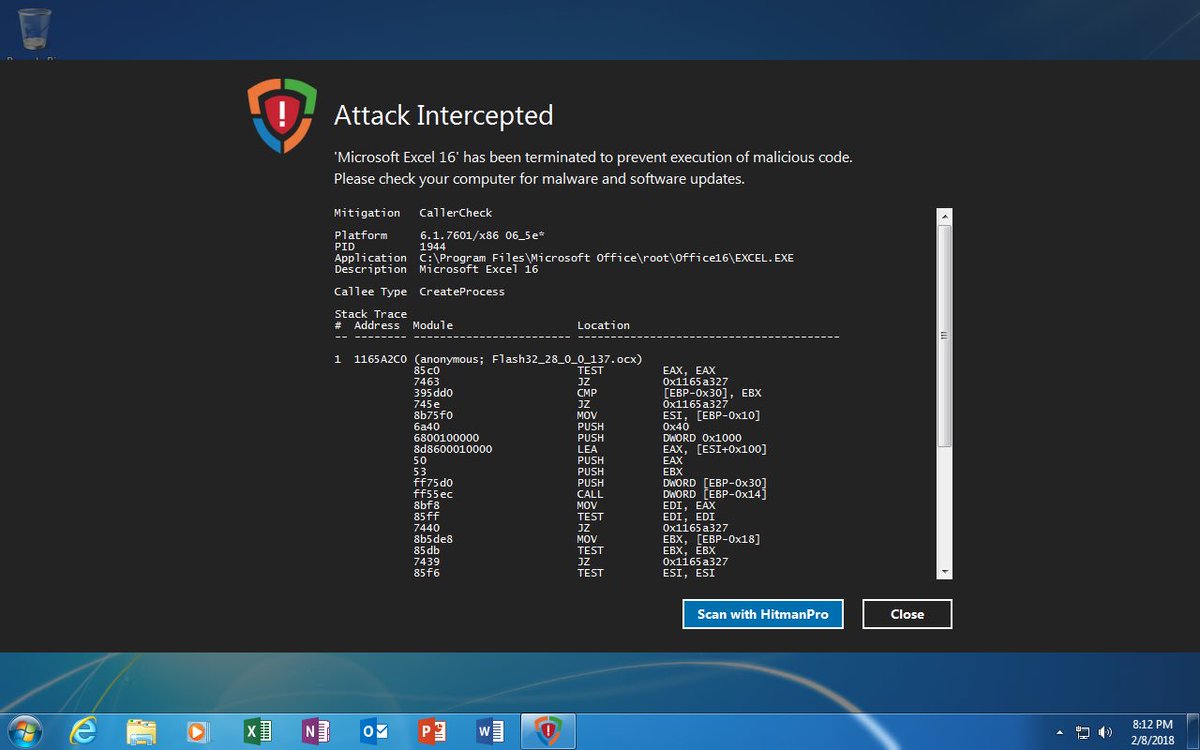
Task: Open PowerPoint from the taskbar
Action: click(x=430, y=731)
